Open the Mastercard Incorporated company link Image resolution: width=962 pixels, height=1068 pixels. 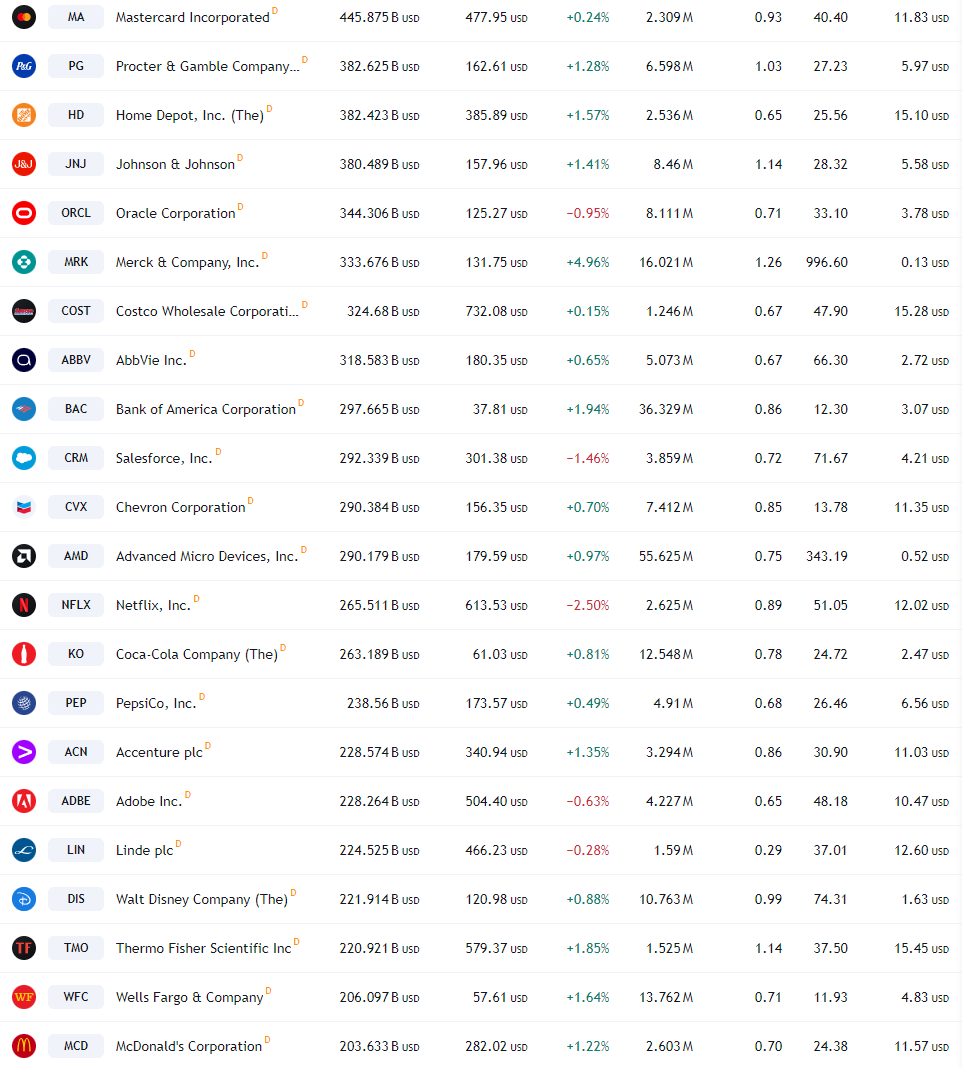[193, 18]
